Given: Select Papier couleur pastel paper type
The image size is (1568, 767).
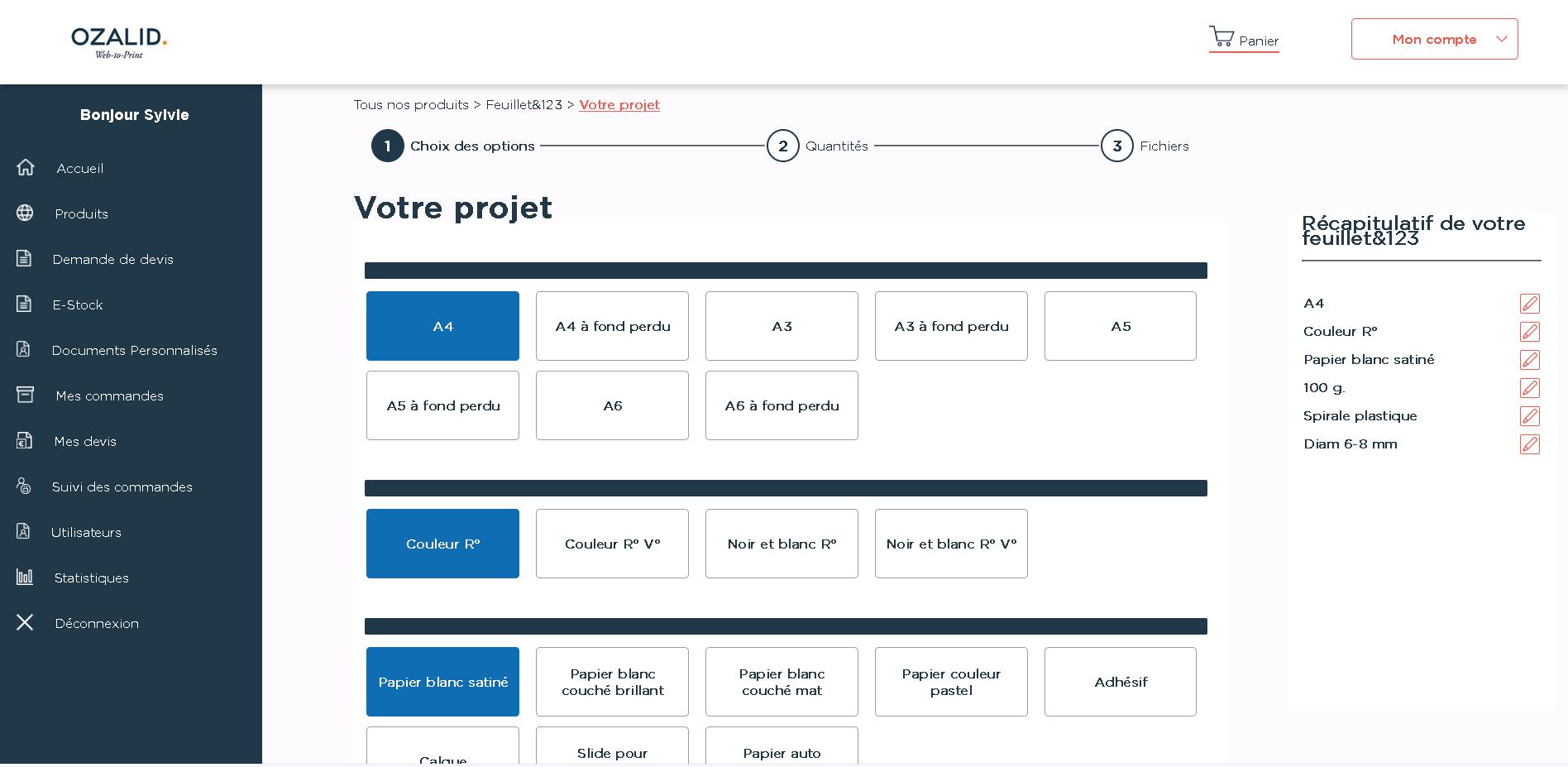Looking at the screenshot, I should [x=951, y=682].
